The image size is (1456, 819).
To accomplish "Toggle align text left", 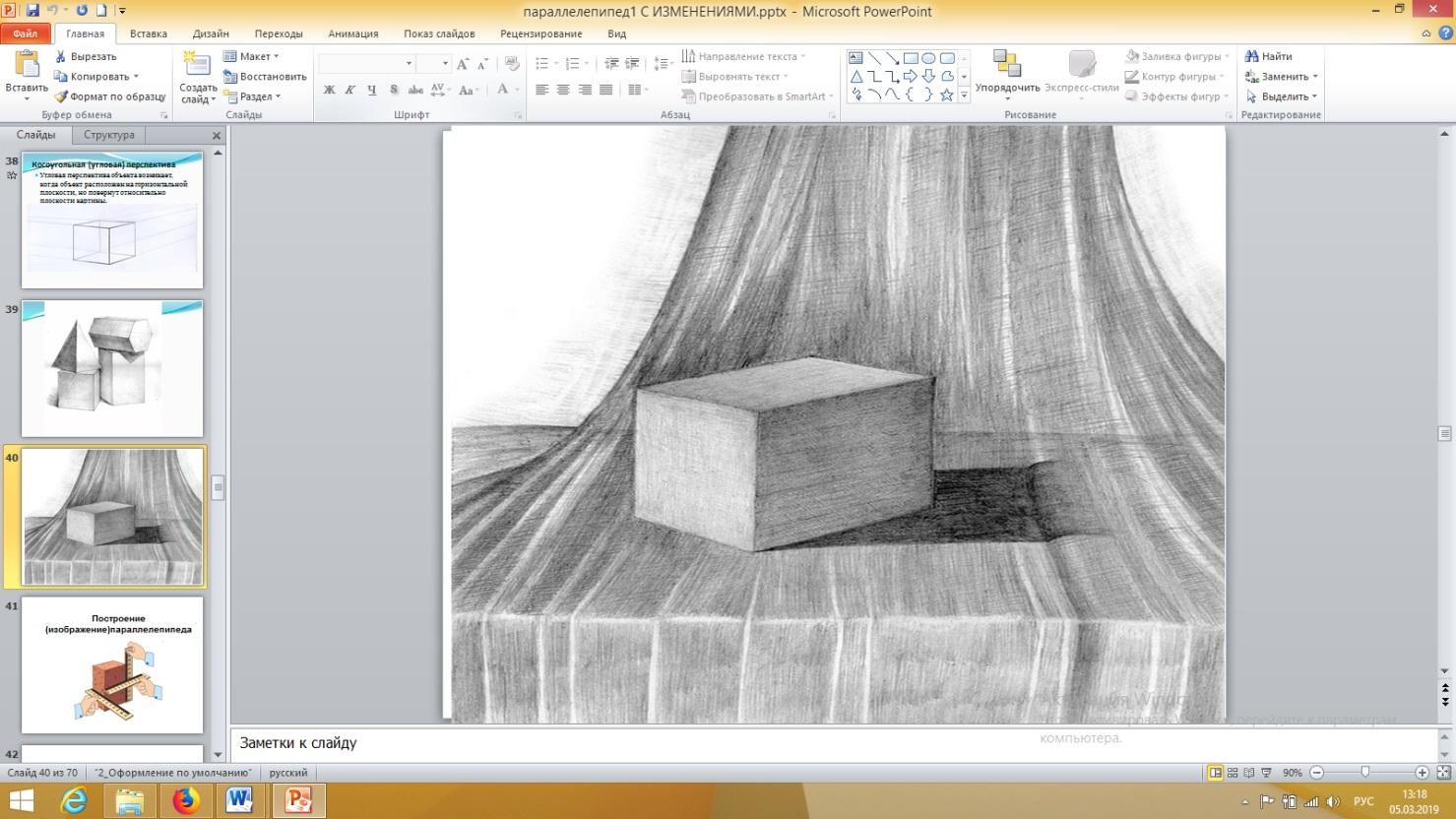I will 541,90.
